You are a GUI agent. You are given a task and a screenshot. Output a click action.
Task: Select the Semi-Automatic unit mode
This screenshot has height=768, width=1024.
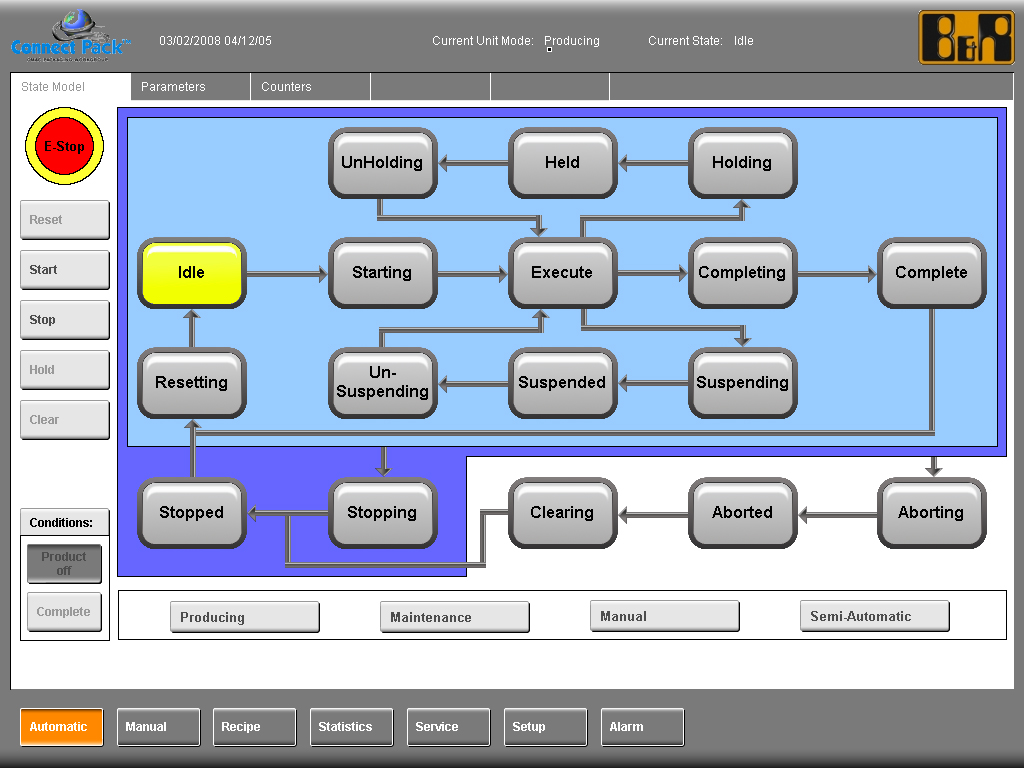click(874, 616)
